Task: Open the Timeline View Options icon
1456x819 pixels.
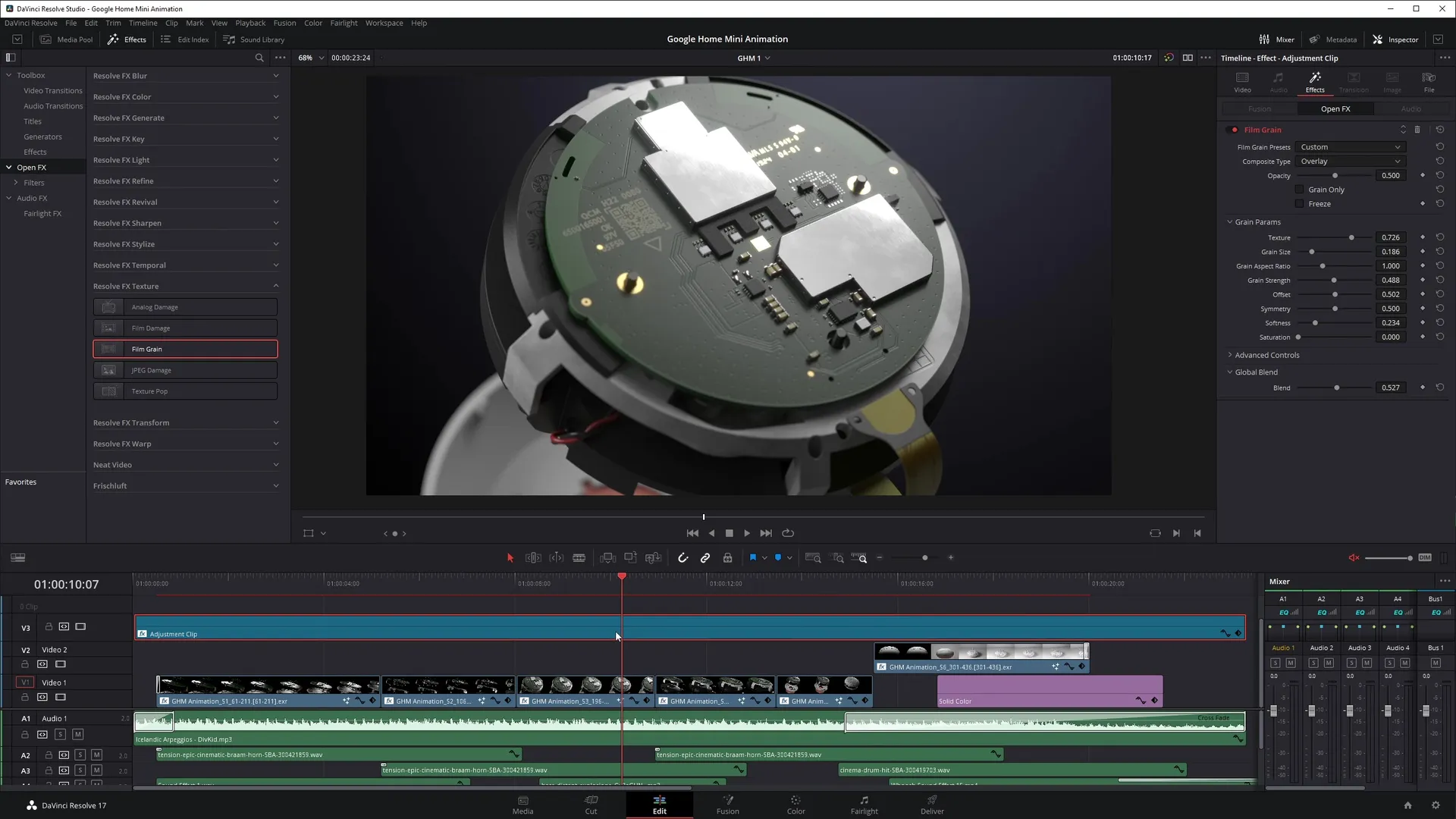Action: click(18, 558)
